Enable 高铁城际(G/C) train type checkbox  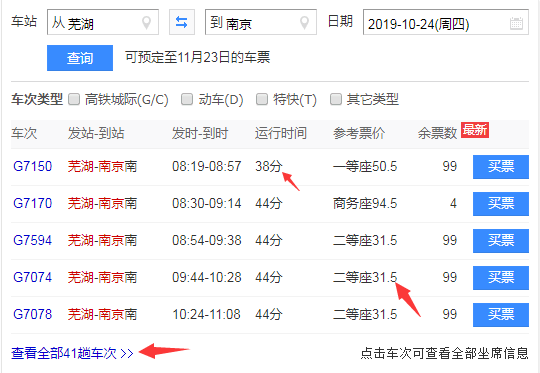click(x=74, y=99)
